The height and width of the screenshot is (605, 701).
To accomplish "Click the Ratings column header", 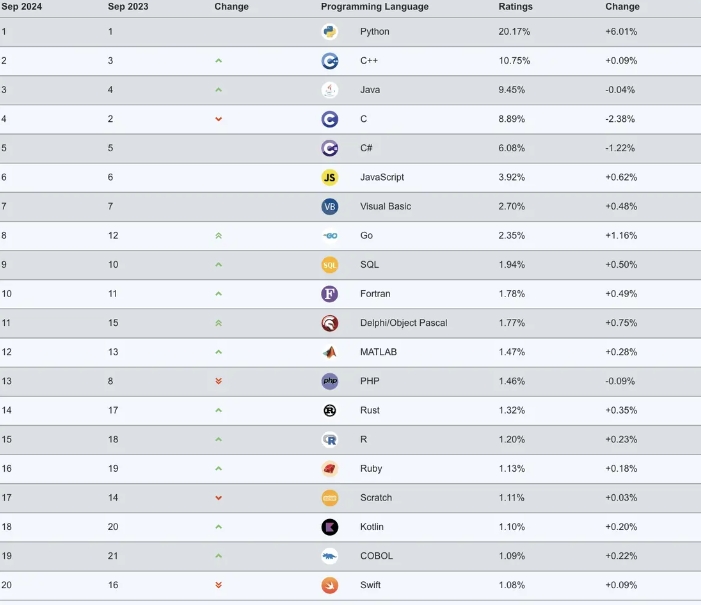I will (515, 7).
